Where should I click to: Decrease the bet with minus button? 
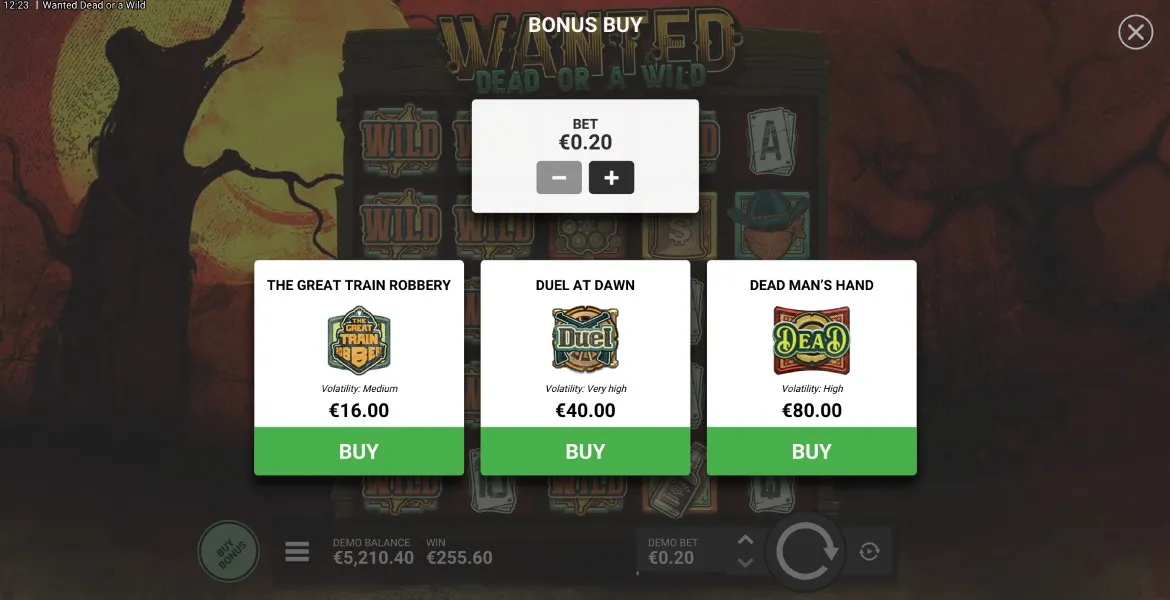coord(559,178)
